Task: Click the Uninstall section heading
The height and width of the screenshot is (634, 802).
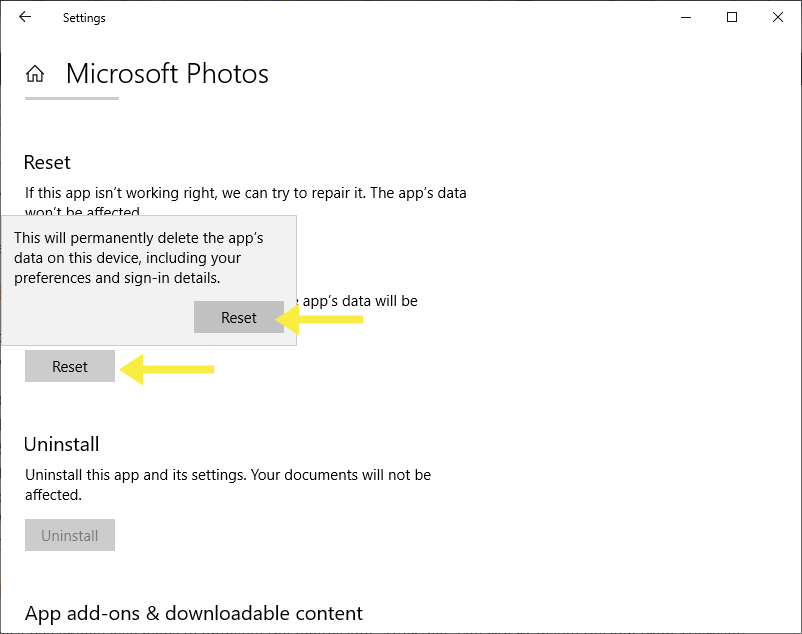Action: point(61,444)
